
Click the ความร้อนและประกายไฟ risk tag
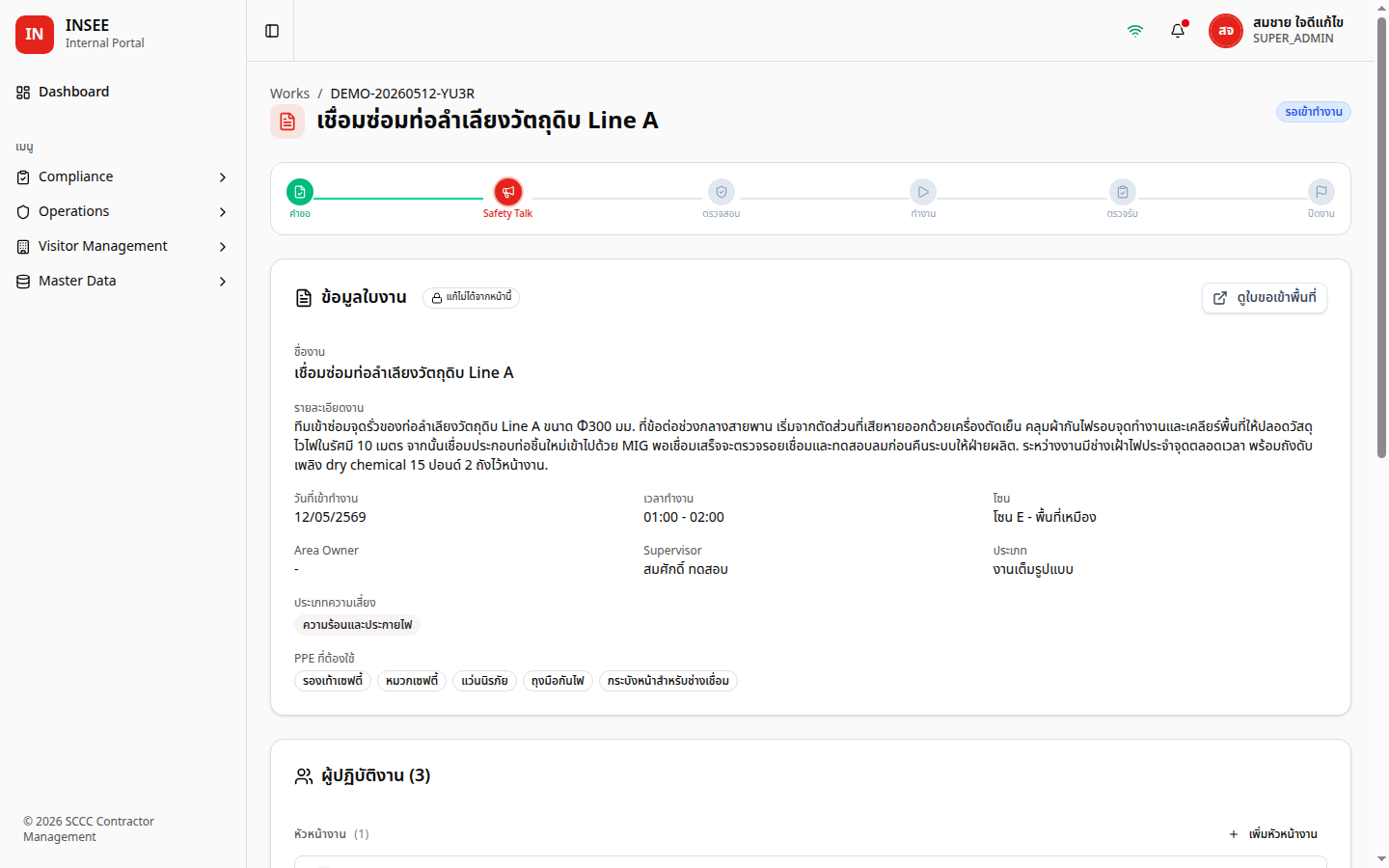click(357, 625)
